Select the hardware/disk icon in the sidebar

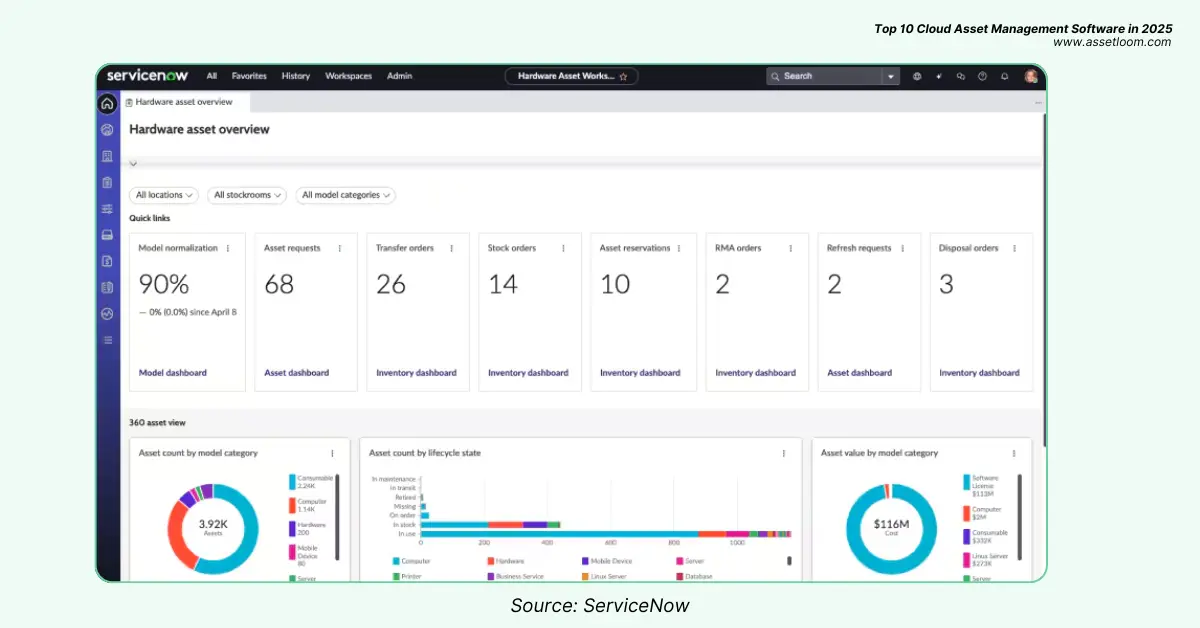[x=107, y=235]
